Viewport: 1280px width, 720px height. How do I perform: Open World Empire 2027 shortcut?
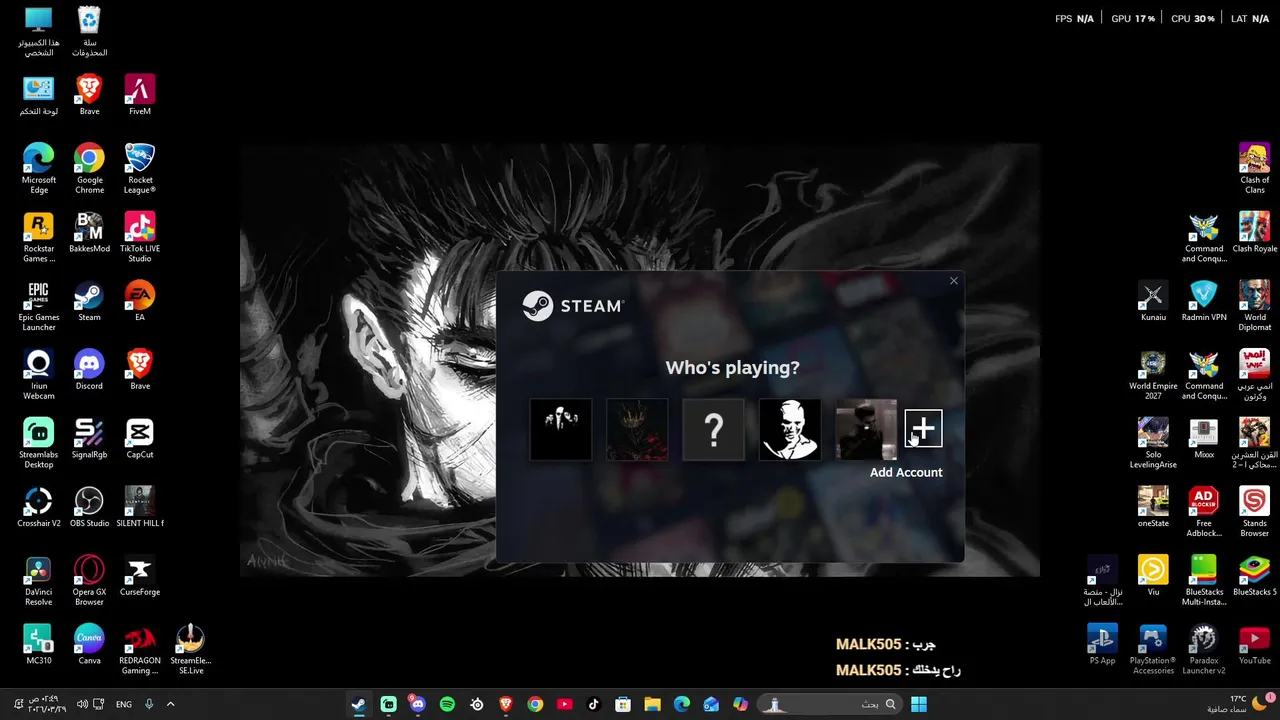(x=1153, y=374)
